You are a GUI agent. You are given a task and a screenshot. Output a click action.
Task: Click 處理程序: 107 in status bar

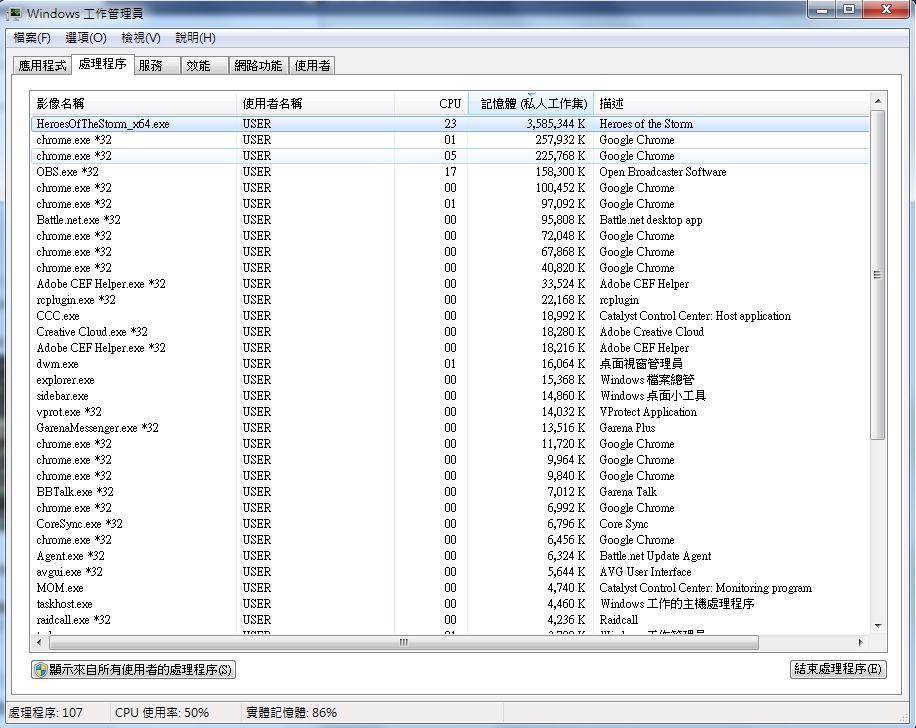[x=45, y=713]
